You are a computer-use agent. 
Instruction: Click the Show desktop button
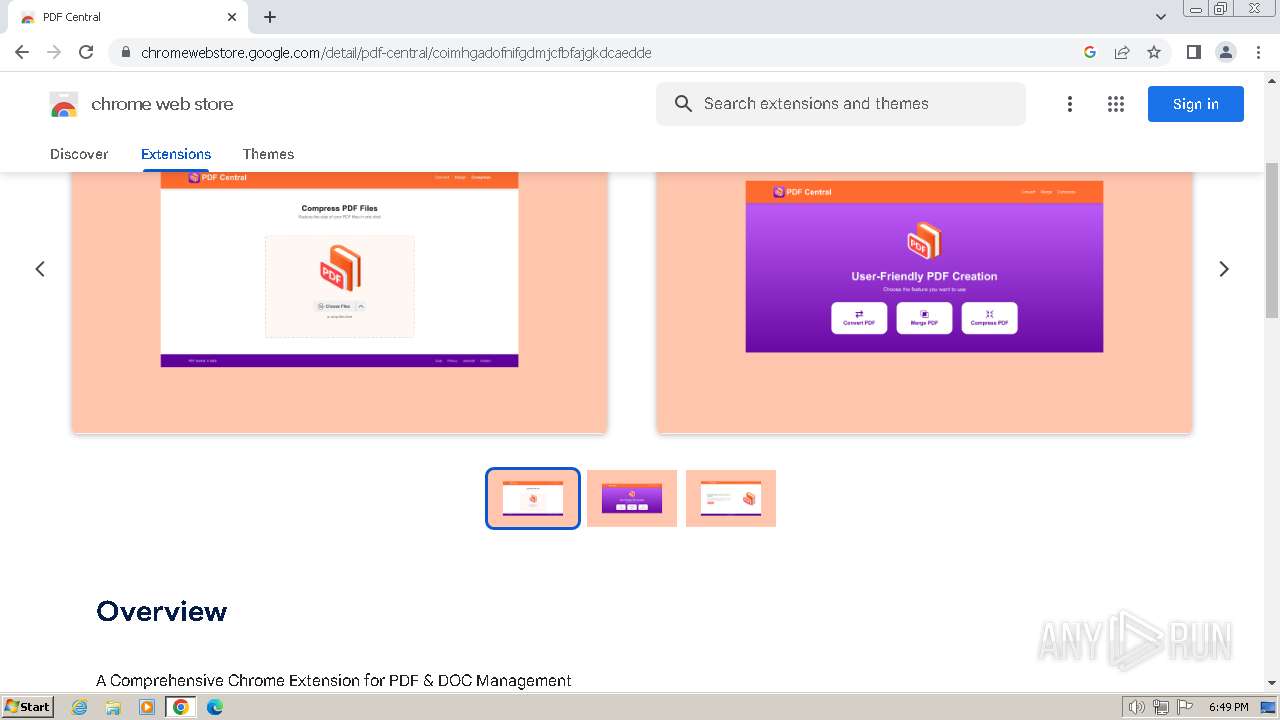coord(1268,707)
